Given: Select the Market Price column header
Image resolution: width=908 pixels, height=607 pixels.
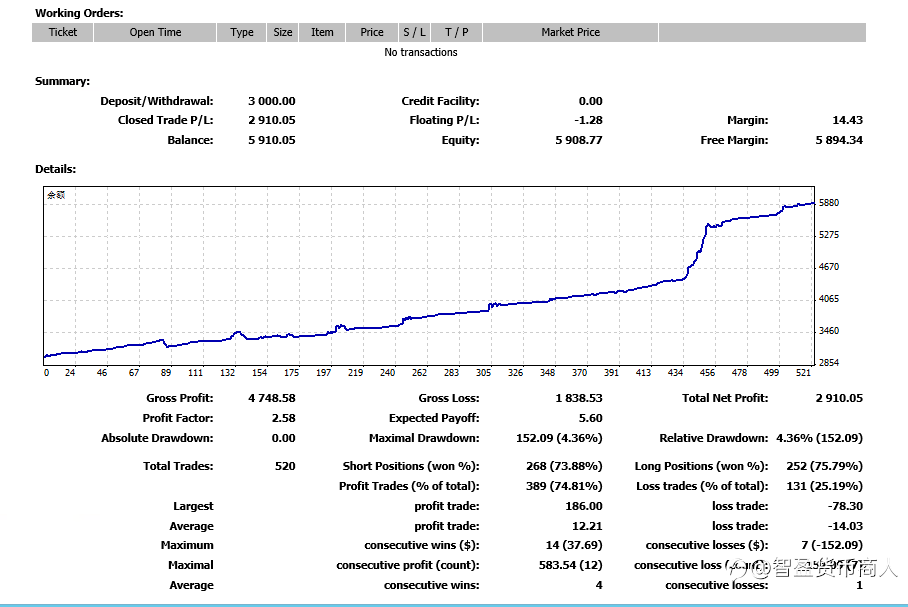Looking at the screenshot, I should tap(570, 32).
